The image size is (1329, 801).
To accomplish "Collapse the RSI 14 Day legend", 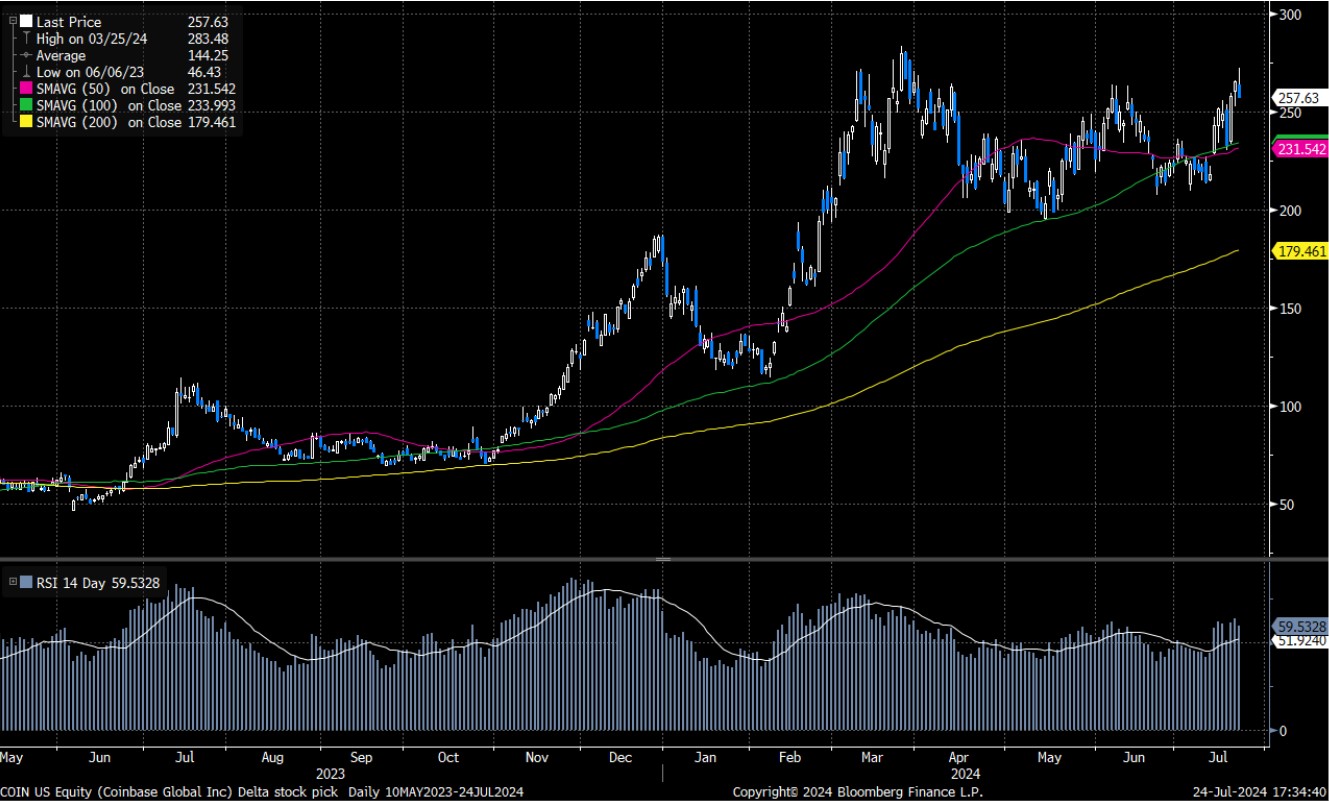I will point(10,582).
